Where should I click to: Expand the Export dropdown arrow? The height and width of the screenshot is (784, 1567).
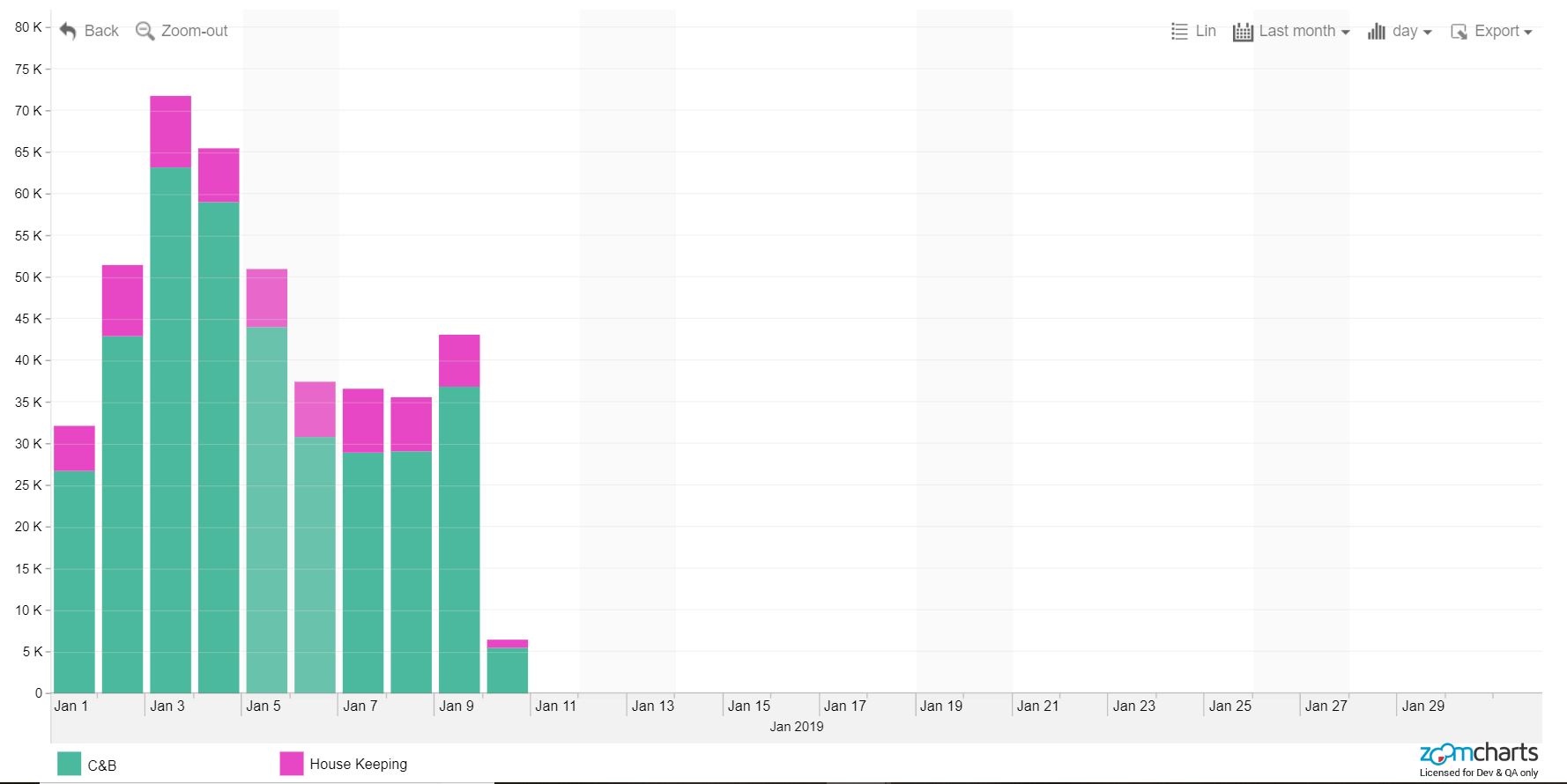coord(1527,32)
